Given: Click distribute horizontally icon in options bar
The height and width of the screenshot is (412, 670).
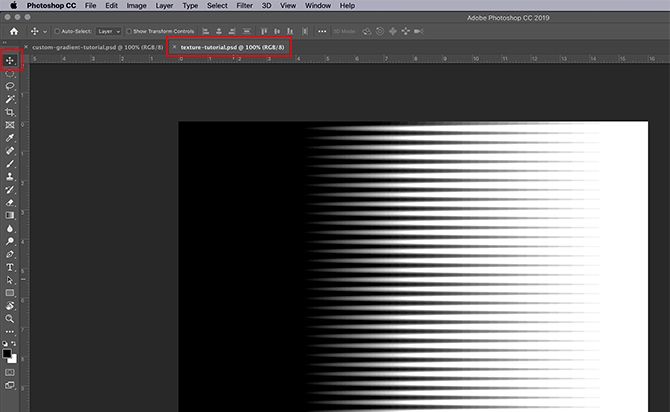Looking at the screenshot, I should 305,31.
